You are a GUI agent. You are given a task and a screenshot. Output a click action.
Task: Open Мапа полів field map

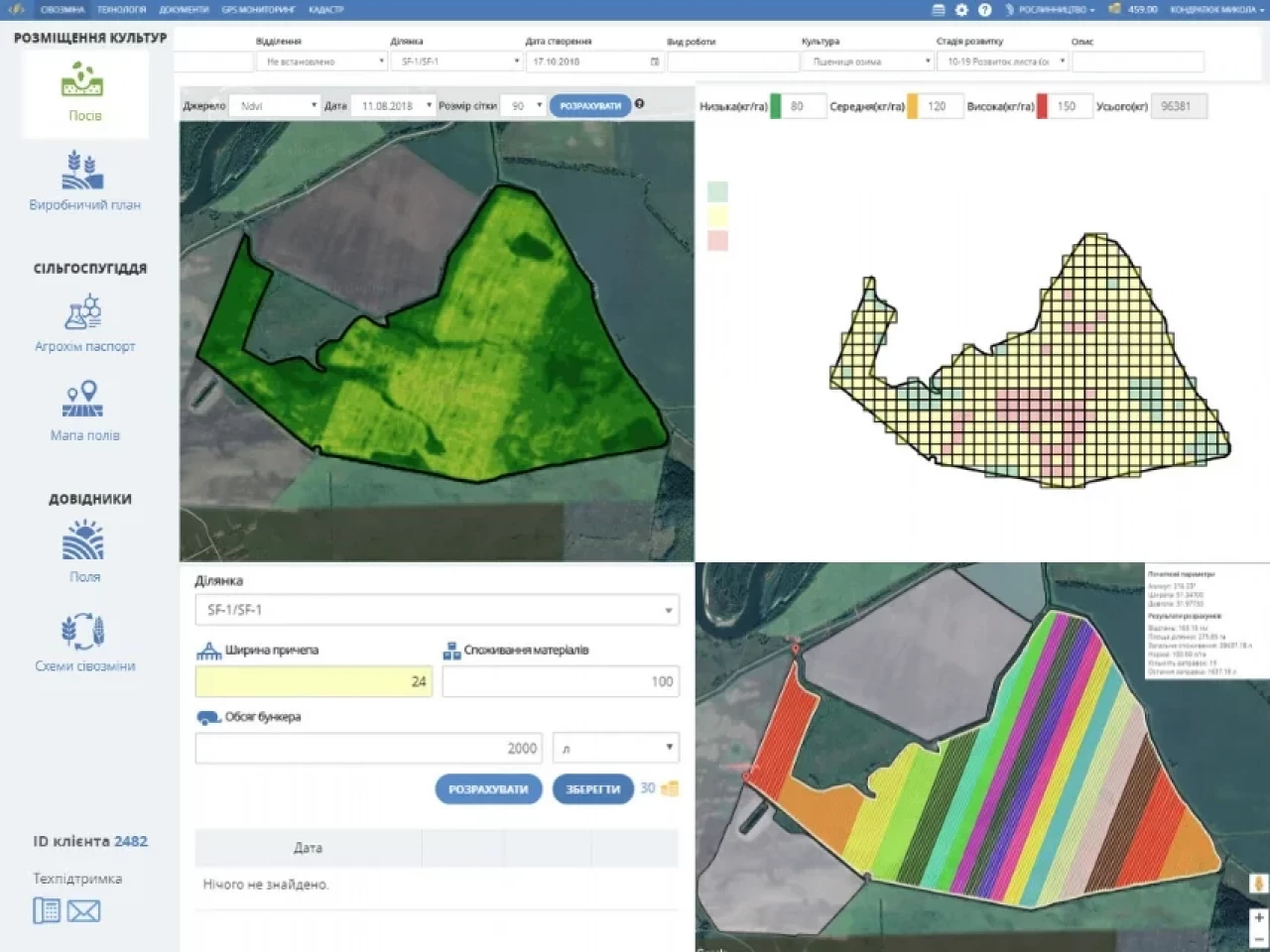click(83, 400)
